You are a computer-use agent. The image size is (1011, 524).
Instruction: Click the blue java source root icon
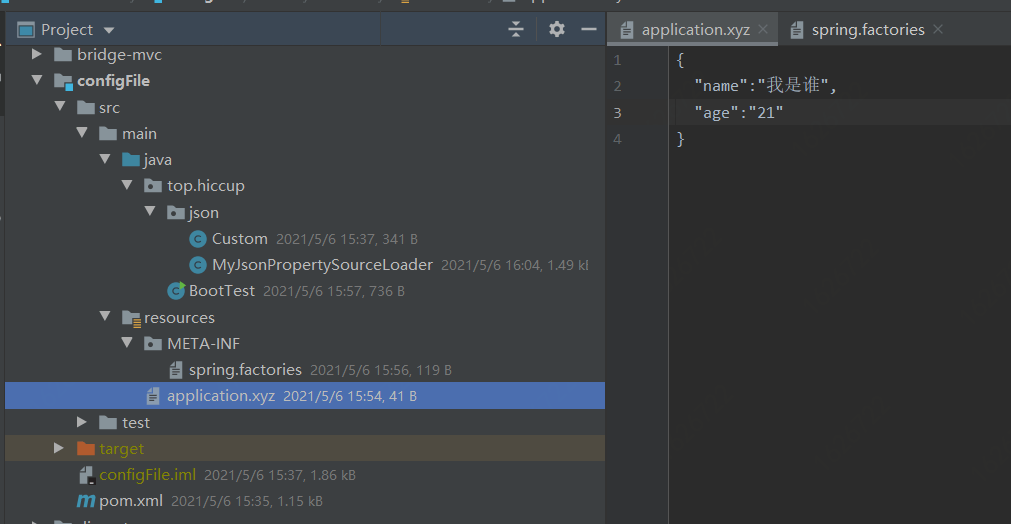point(131,160)
